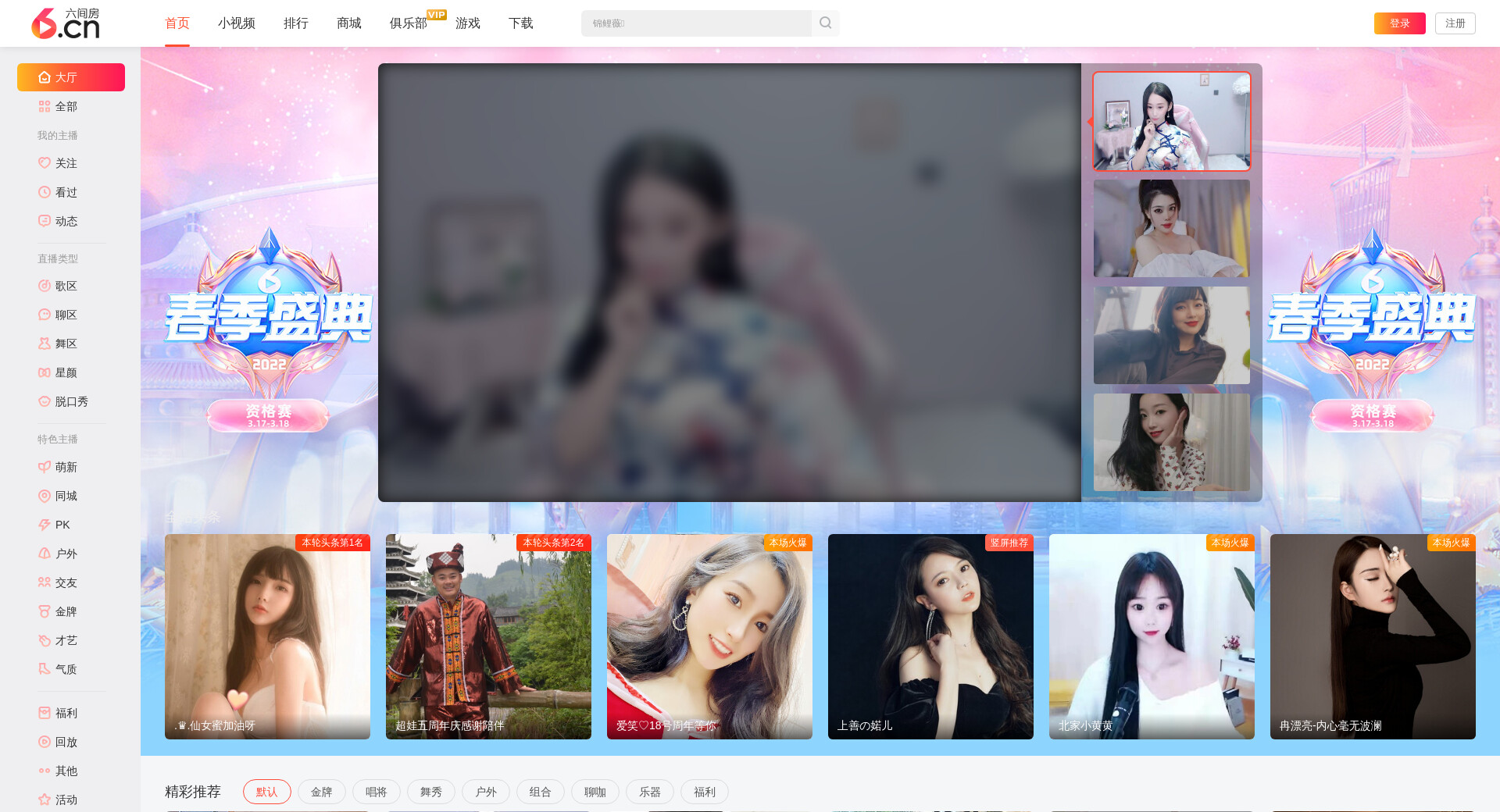This screenshot has width=1500, height=812.
Task: Select the 默认 filter pill
Action: coord(266,792)
